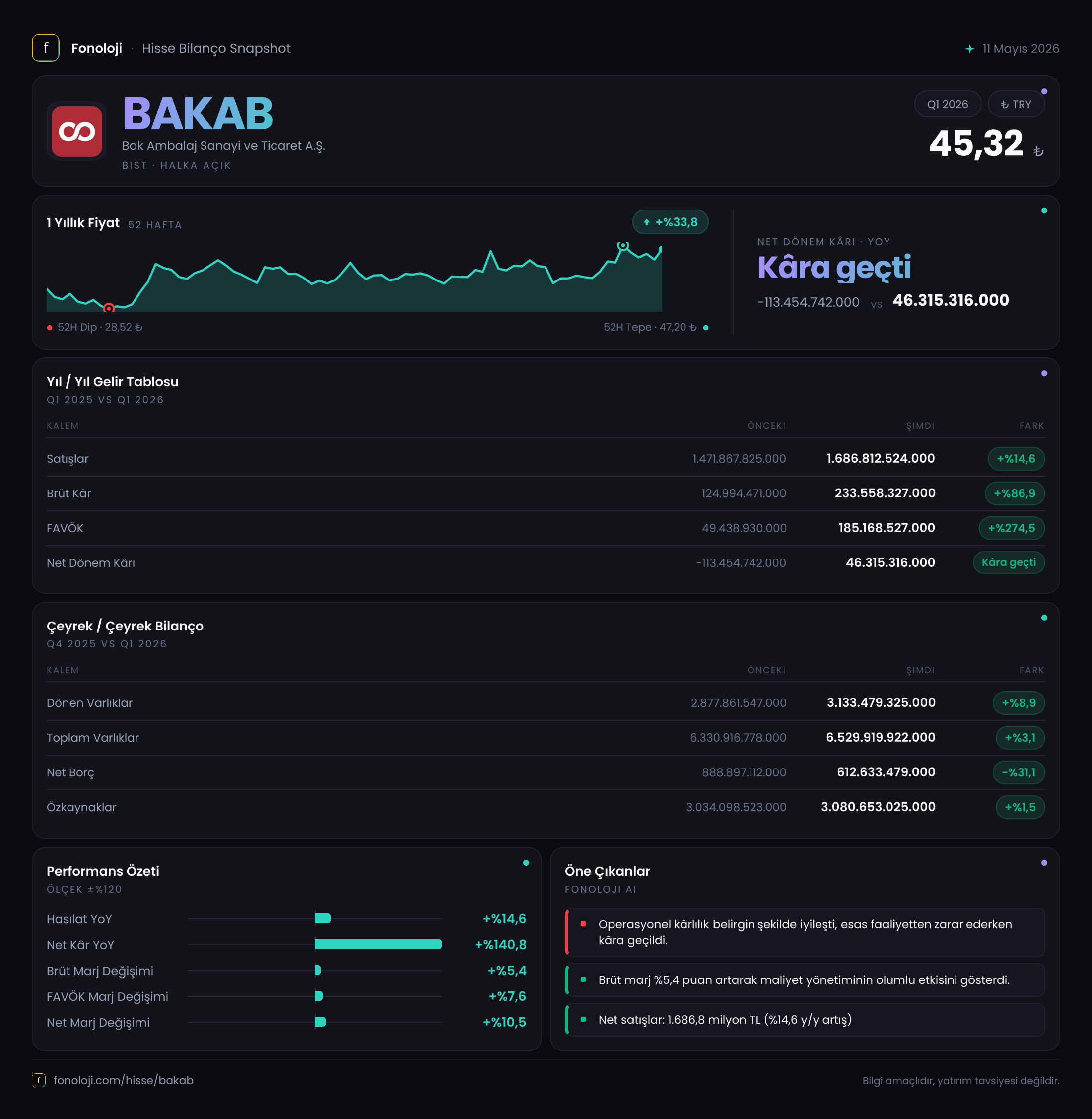Click the highlight 'Net satışlar: 1.686,8 milyon TL'
Image resolution: width=1092 pixels, height=1119 pixels.
point(805,1020)
